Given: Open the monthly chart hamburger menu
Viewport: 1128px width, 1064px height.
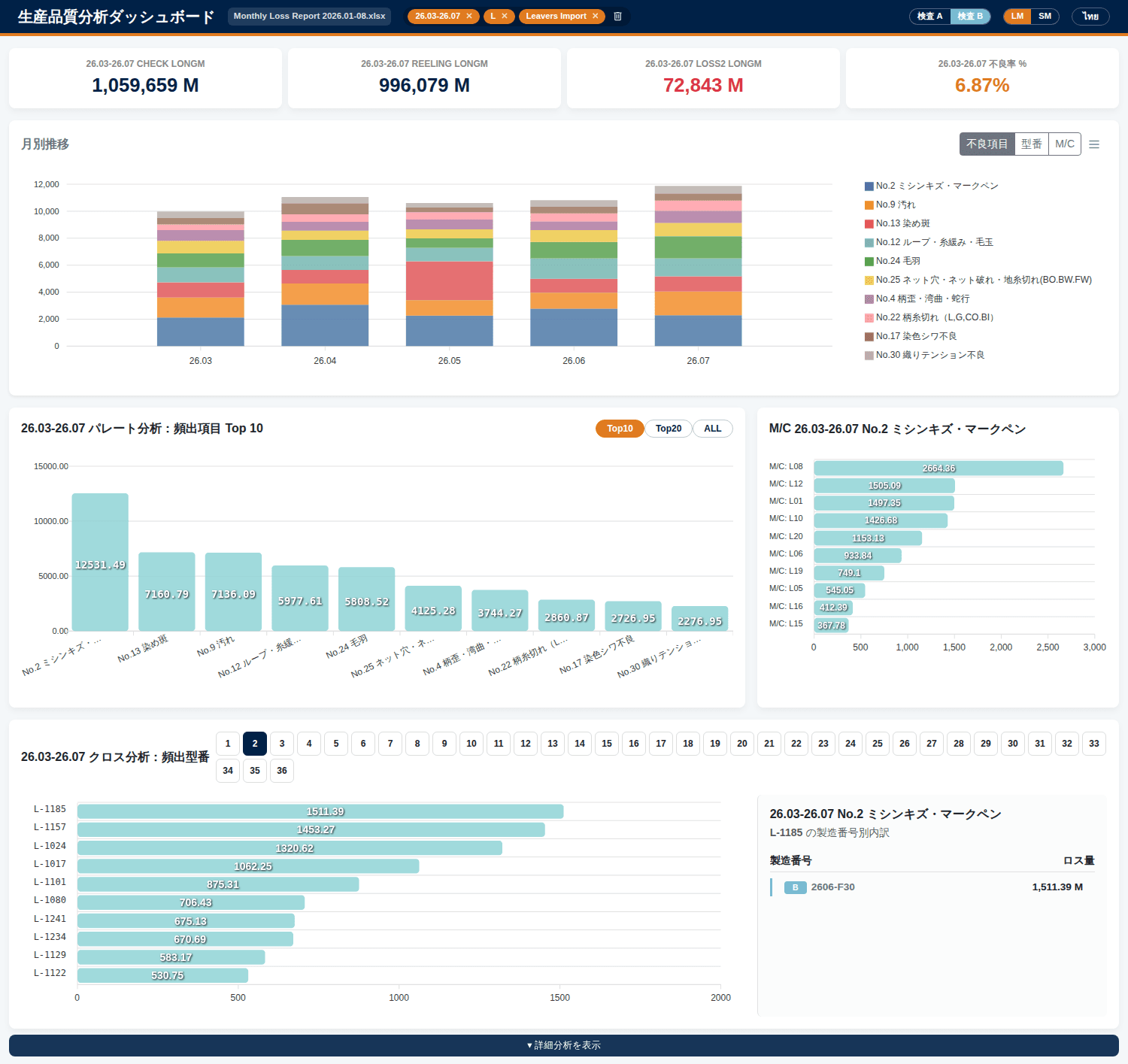Looking at the screenshot, I should [1094, 144].
